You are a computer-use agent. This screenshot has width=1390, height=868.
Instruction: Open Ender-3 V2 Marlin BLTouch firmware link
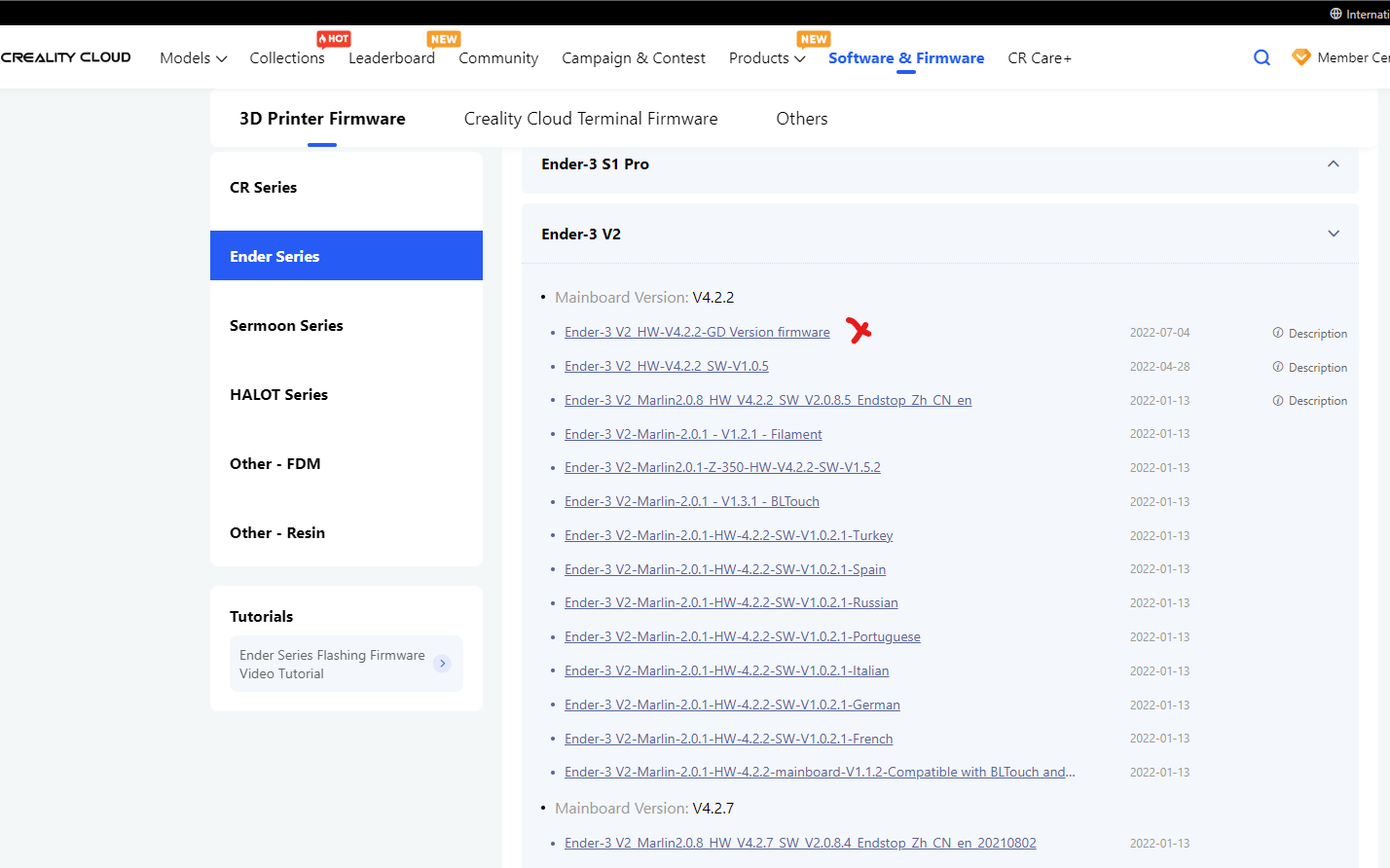(692, 502)
